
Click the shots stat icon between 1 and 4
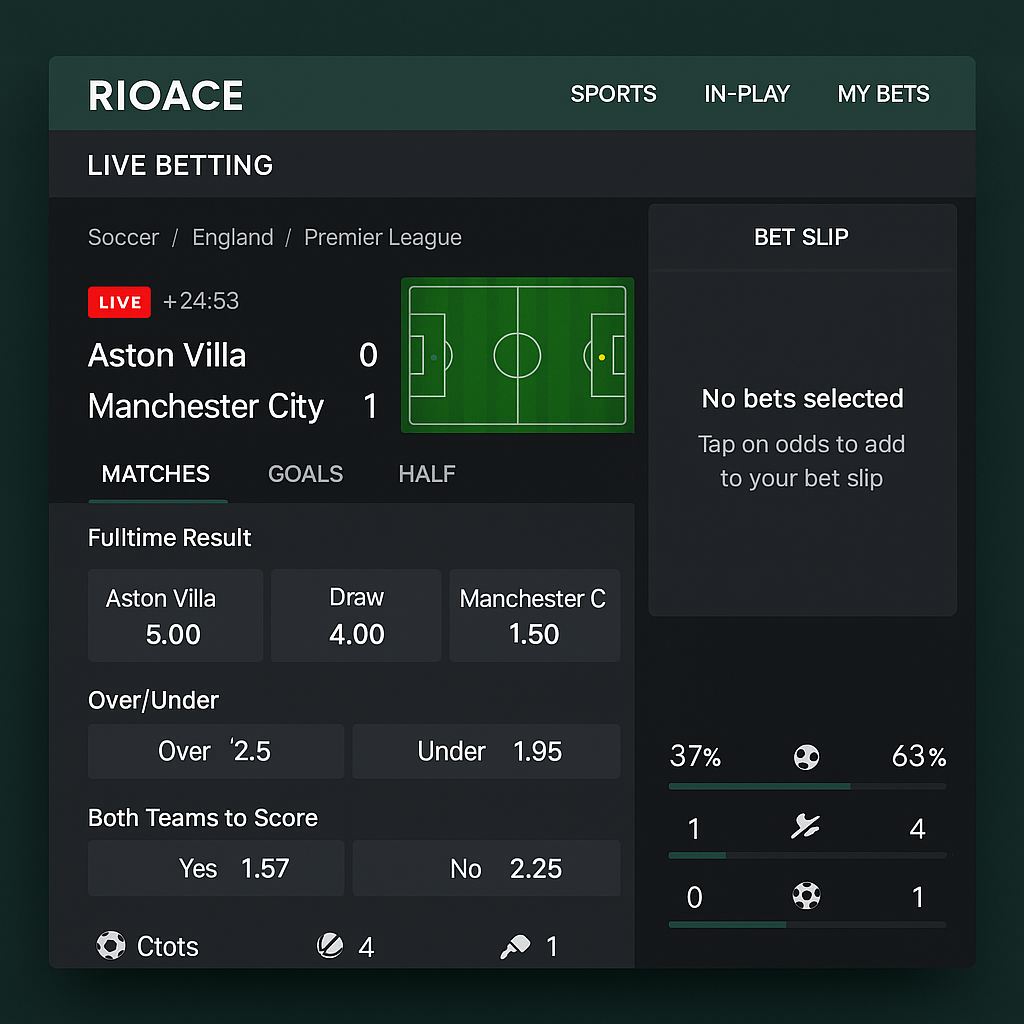806,827
